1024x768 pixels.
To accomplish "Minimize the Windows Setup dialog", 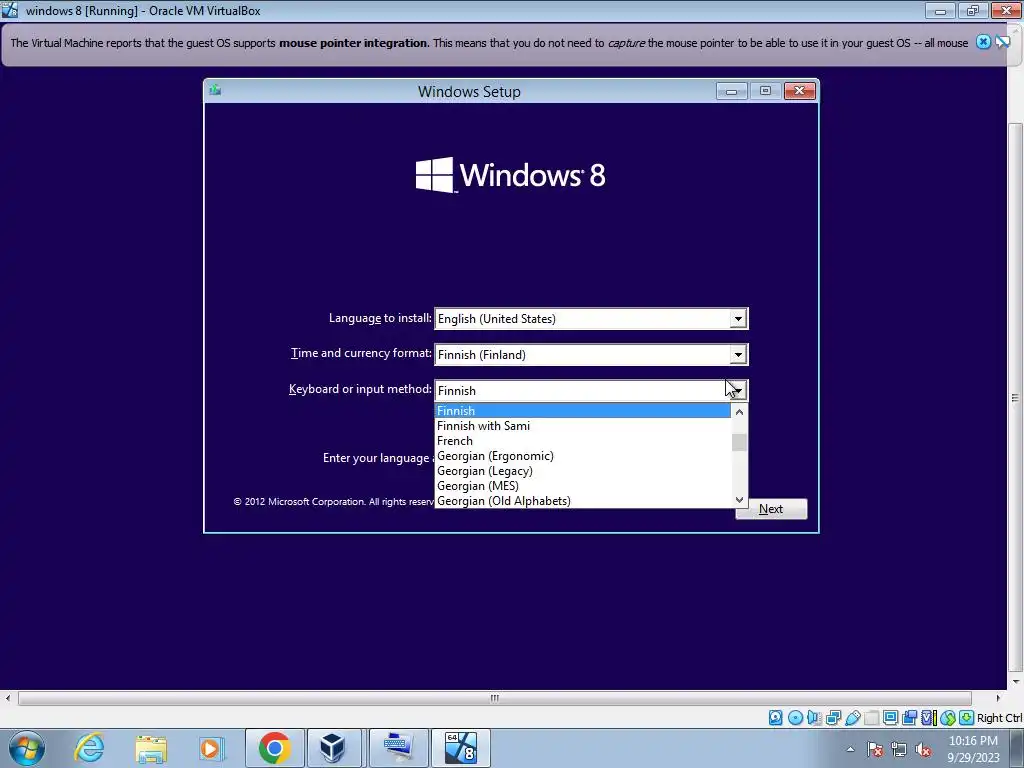I will coord(731,91).
